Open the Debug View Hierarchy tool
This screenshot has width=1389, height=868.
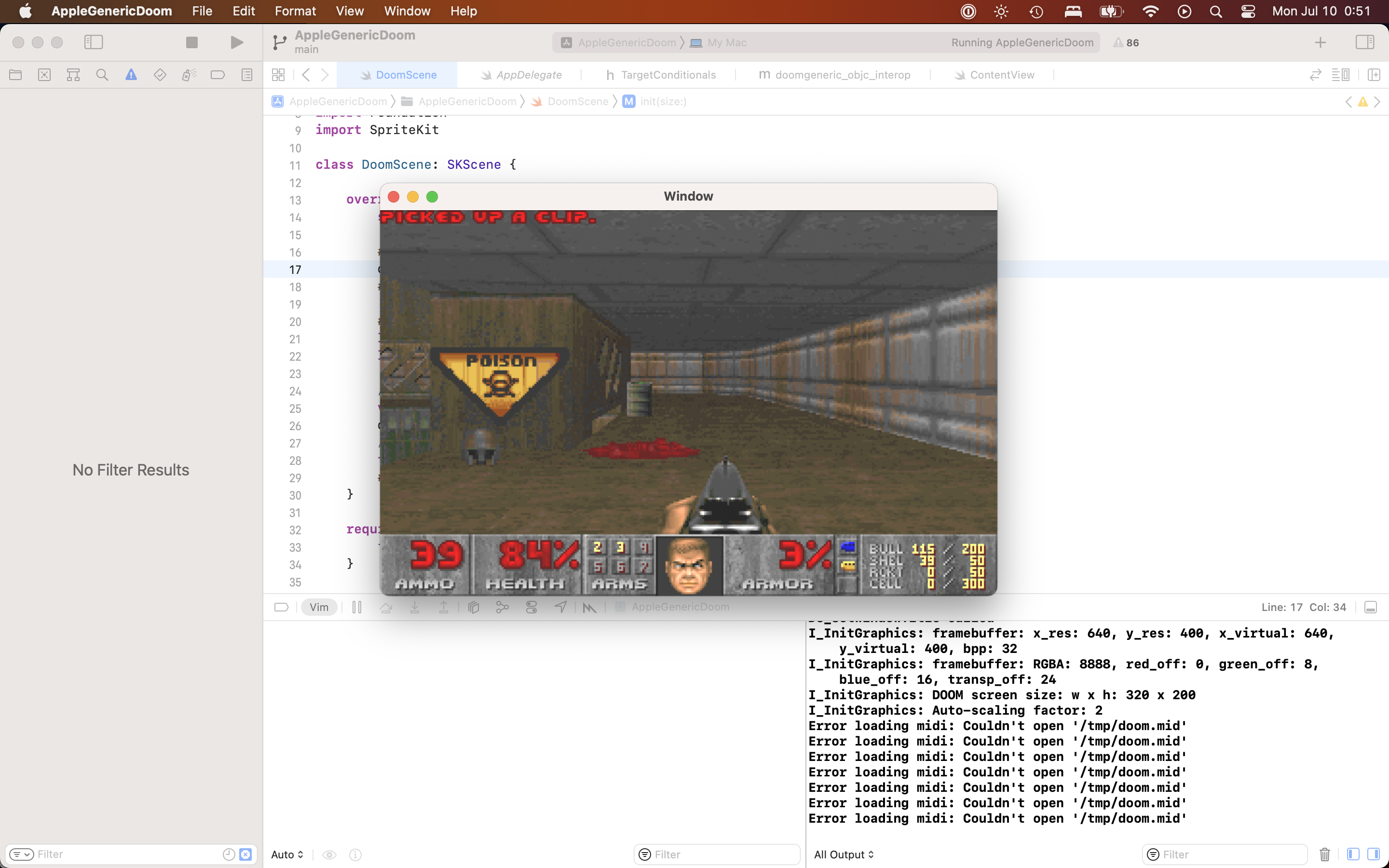click(x=474, y=607)
